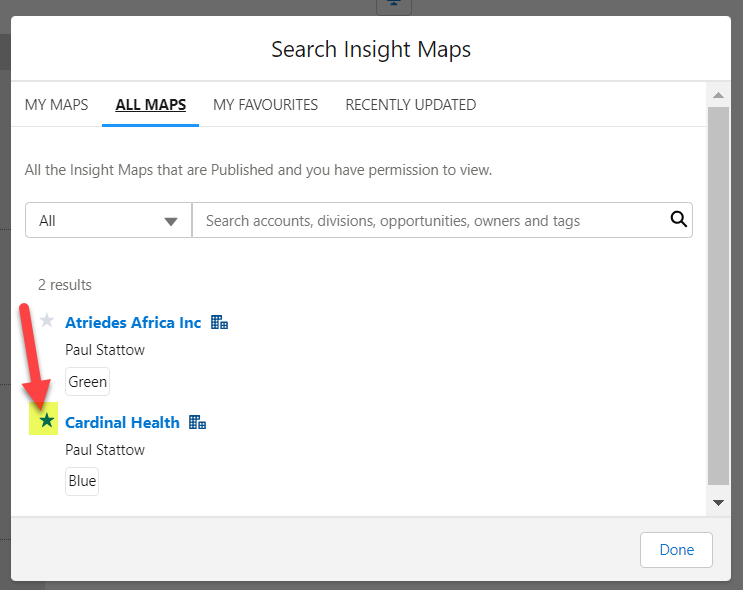743x590 pixels.
Task: Click owner Paul Stattow under Atriedes Africa Inc
Action: pos(105,350)
